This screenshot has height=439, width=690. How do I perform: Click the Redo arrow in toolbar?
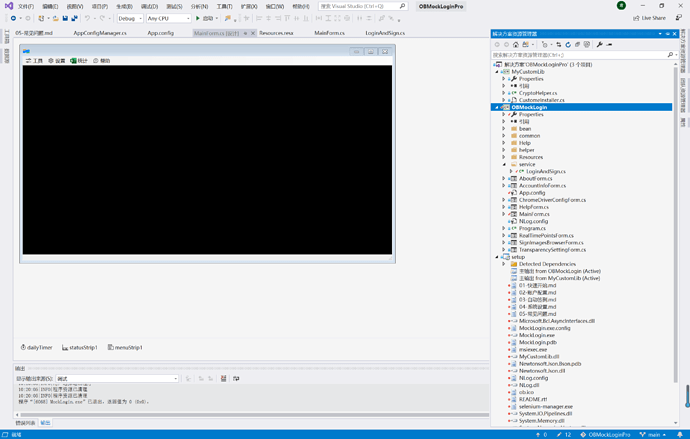pyautogui.click(x=102, y=18)
